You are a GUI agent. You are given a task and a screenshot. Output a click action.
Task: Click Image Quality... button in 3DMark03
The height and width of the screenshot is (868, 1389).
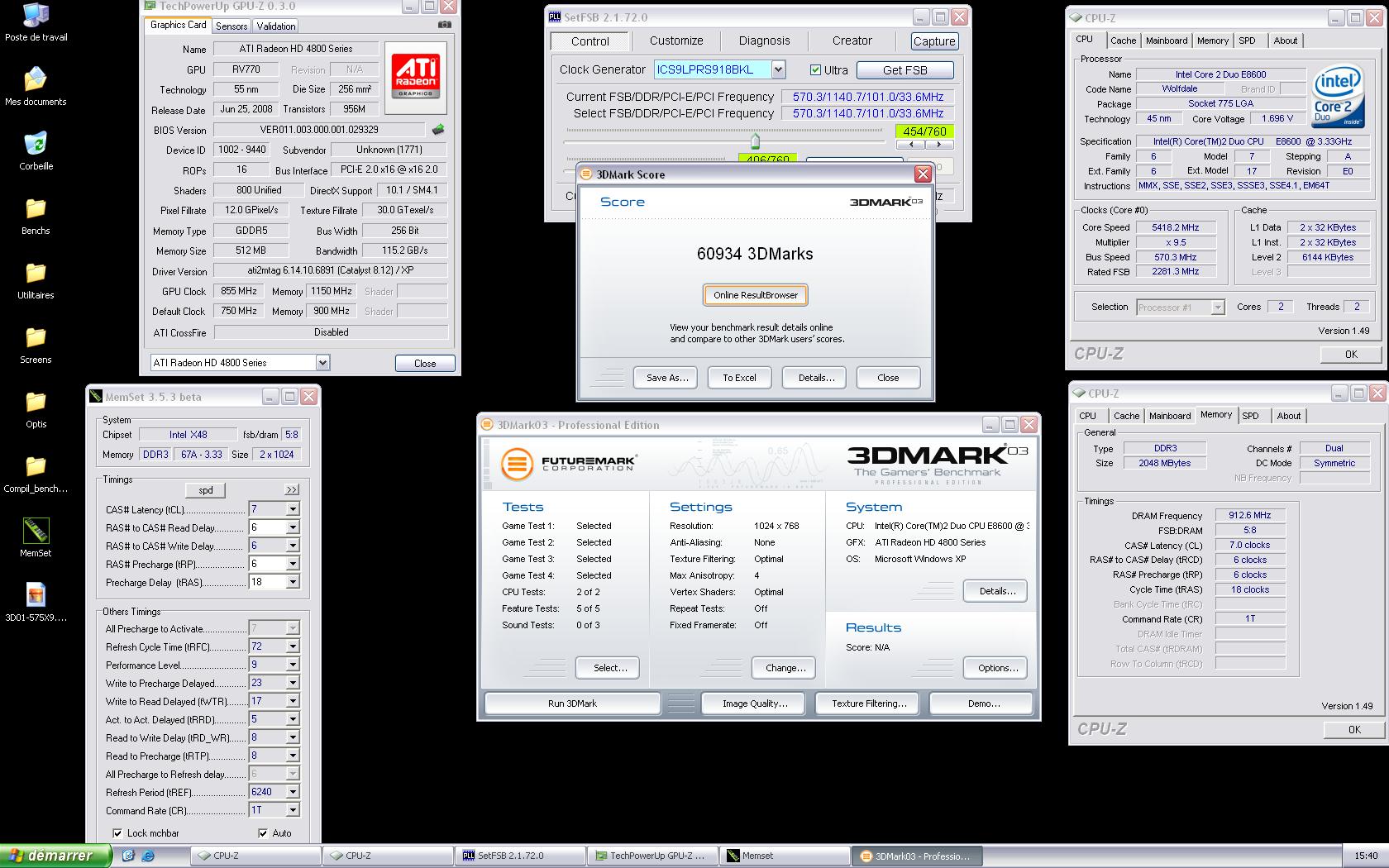[755, 703]
